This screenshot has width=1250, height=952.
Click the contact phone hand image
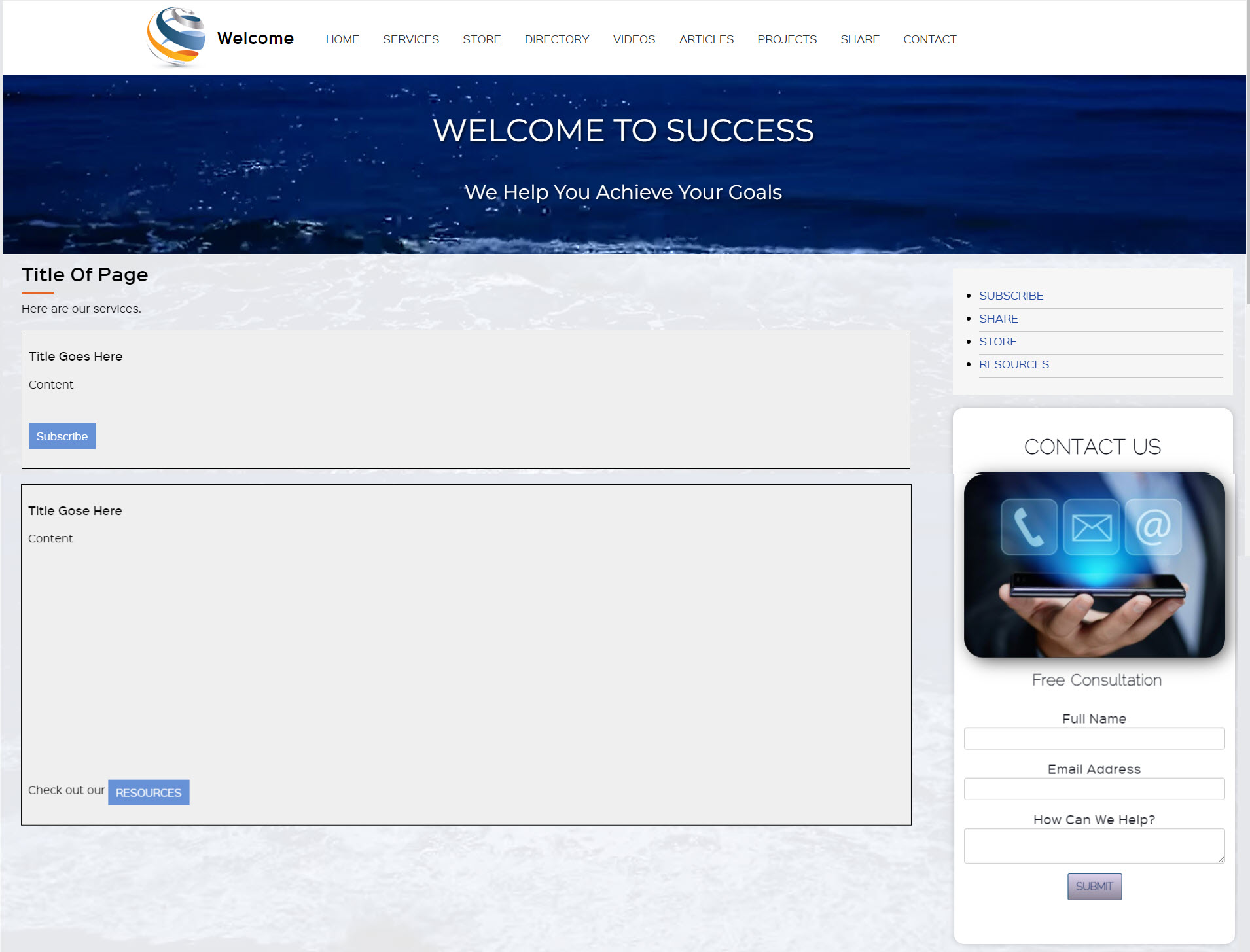click(1094, 565)
